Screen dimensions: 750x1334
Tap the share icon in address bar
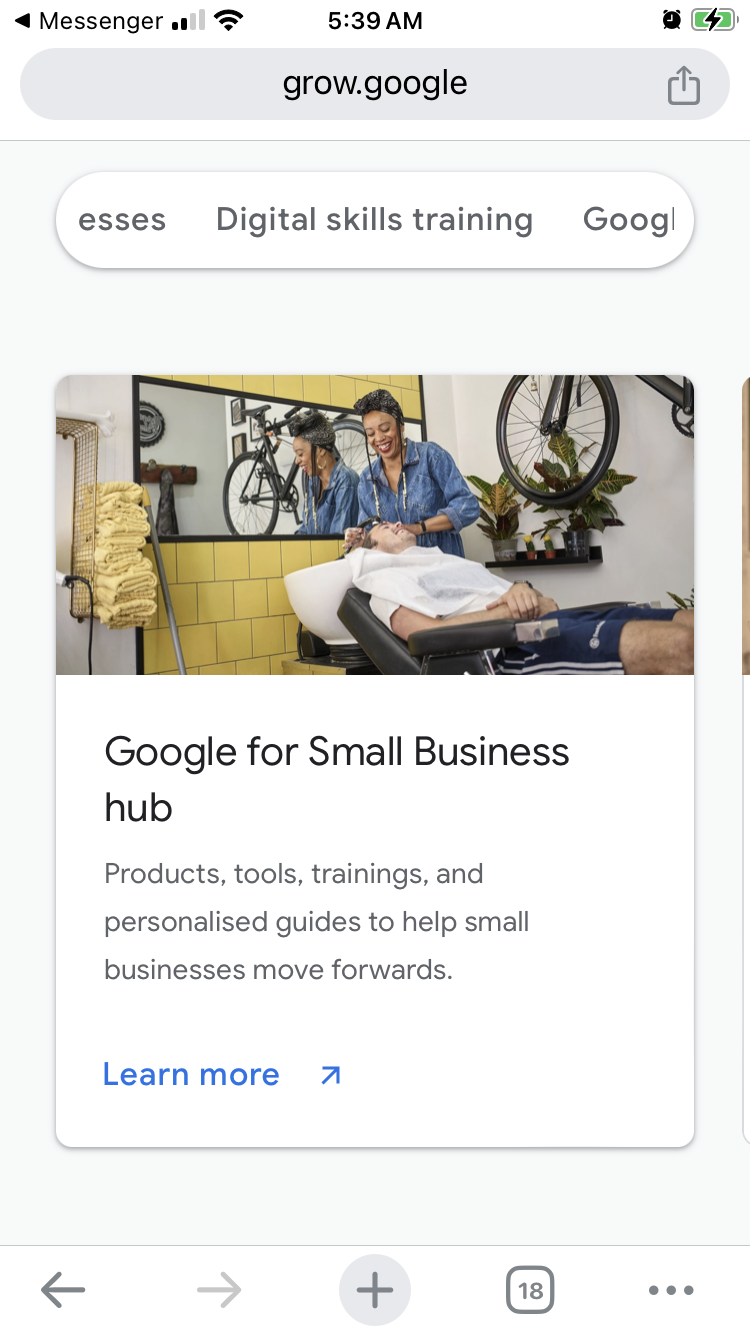point(684,85)
